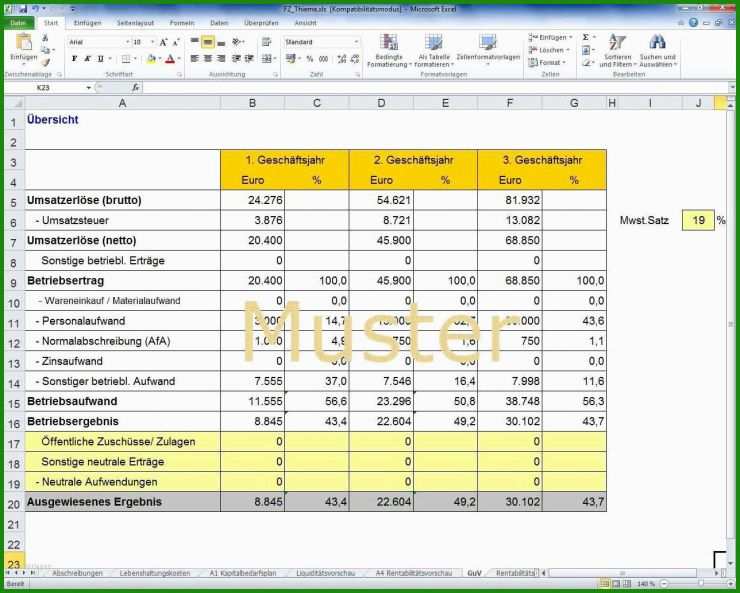Viewport: 740px width, 593px height.
Task: Click the merge and center icon
Action: click(x=267, y=58)
